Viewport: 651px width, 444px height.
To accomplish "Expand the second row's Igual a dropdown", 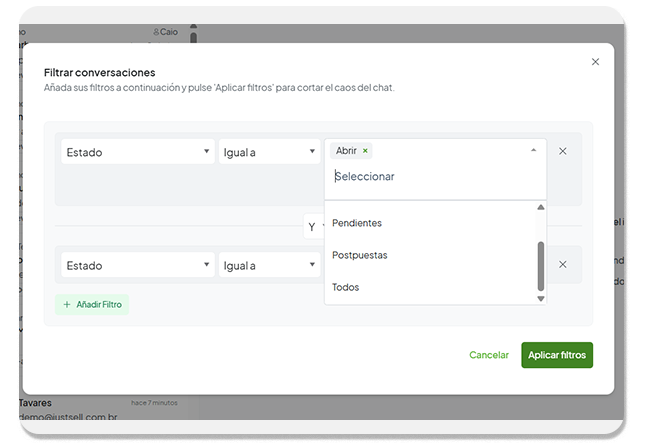I will tap(269, 266).
